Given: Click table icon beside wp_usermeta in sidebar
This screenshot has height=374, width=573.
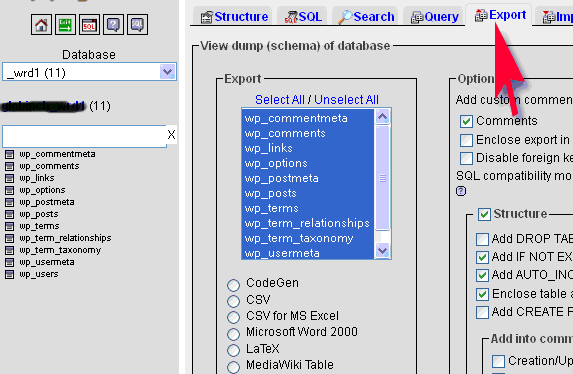Looking at the screenshot, I should point(10,262).
